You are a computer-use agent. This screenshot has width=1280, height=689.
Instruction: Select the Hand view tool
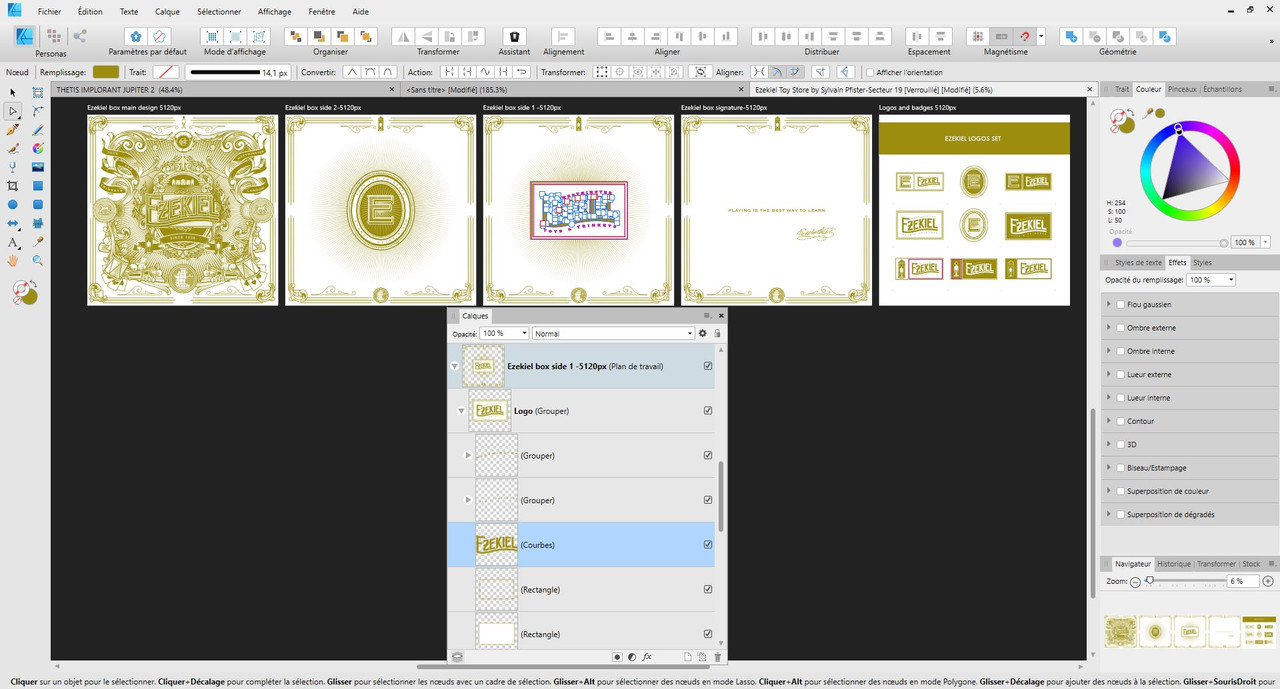click(13, 260)
